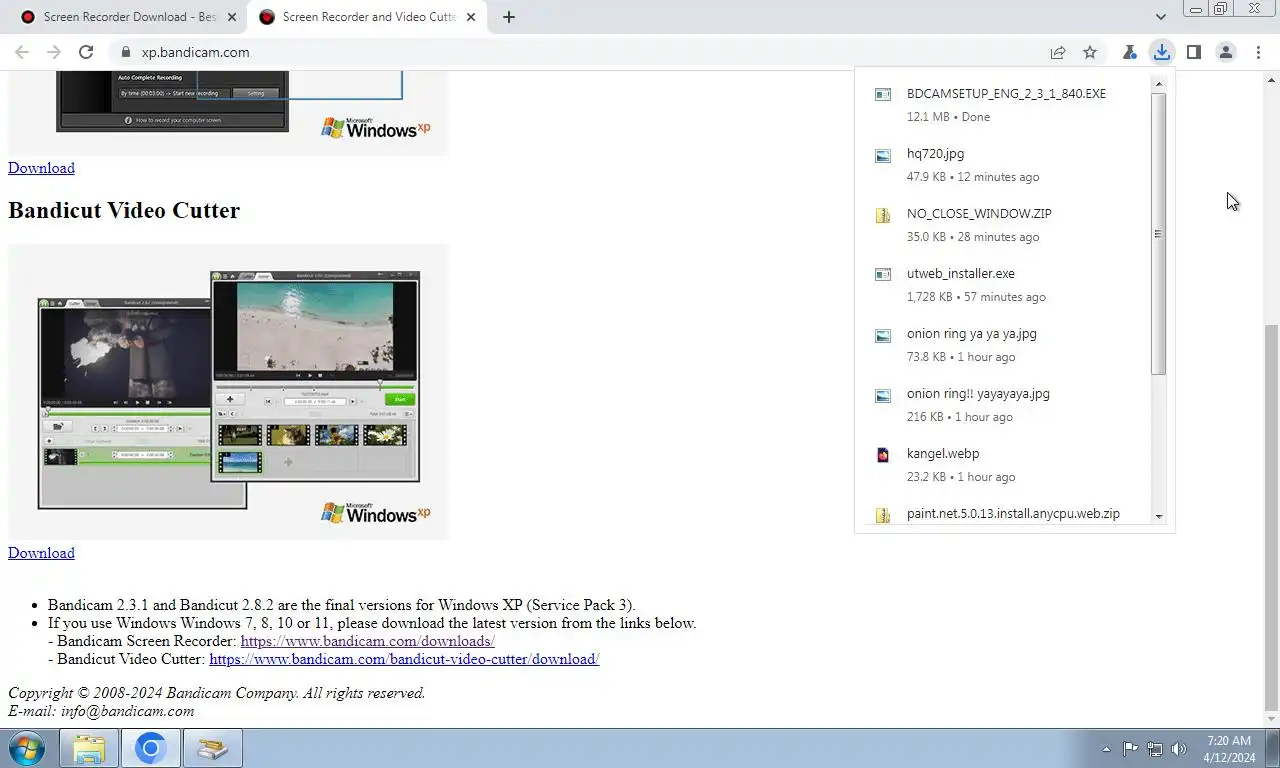The height and width of the screenshot is (768, 1280).
Task: Close the Screen Recorder and Video Cutter tab
Action: point(471,17)
